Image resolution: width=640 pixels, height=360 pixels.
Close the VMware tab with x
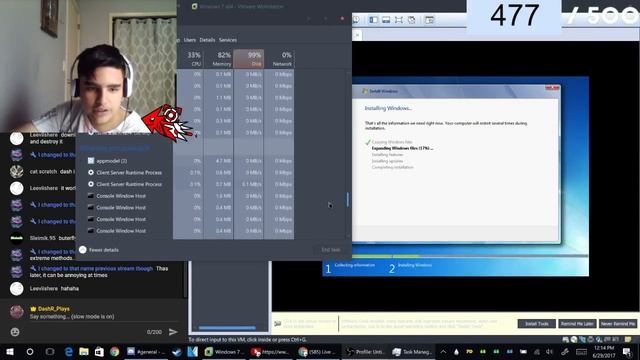pos(357,36)
